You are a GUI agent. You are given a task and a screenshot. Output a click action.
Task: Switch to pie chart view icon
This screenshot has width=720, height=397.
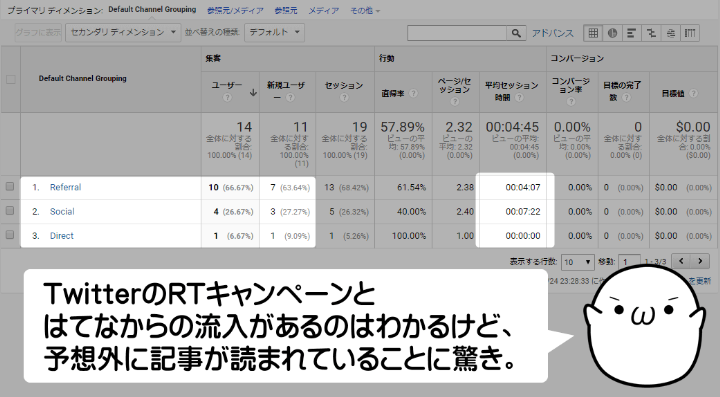(x=612, y=33)
